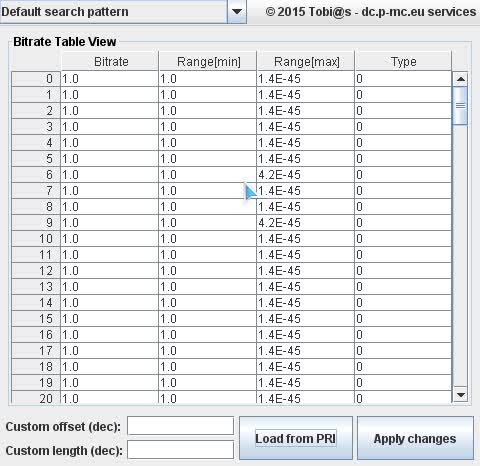The image size is (480, 466).
Task: Select the Range[max] cell 4.2E-45 in row 6
Action: click(x=306, y=175)
